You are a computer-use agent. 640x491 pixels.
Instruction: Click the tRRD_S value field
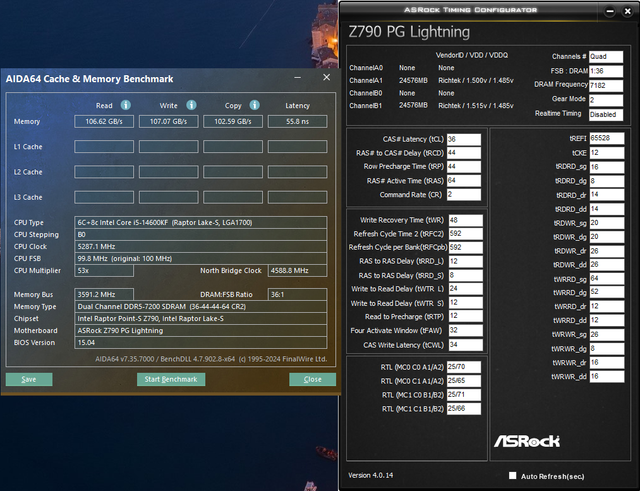(x=466, y=275)
